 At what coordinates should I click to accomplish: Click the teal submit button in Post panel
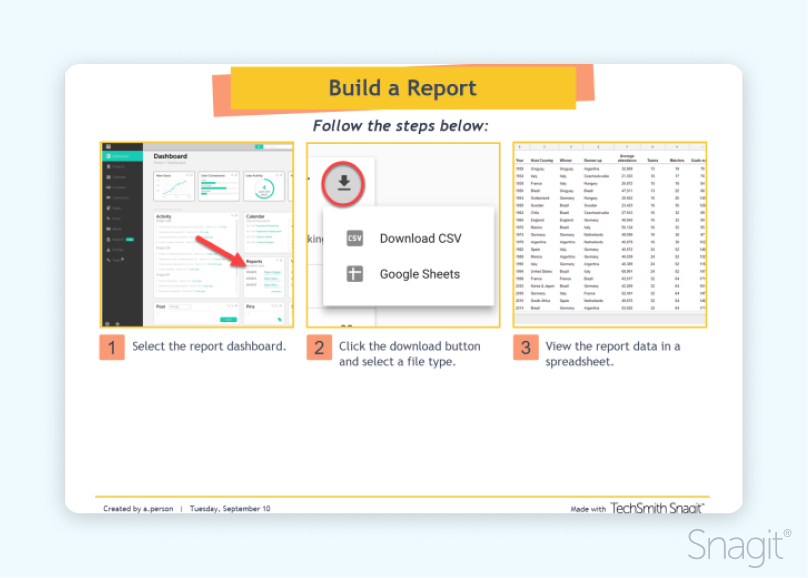click(228, 319)
